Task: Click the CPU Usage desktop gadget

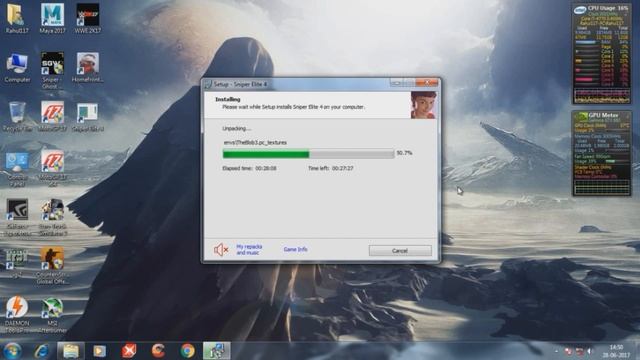Action: click(601, 53)
